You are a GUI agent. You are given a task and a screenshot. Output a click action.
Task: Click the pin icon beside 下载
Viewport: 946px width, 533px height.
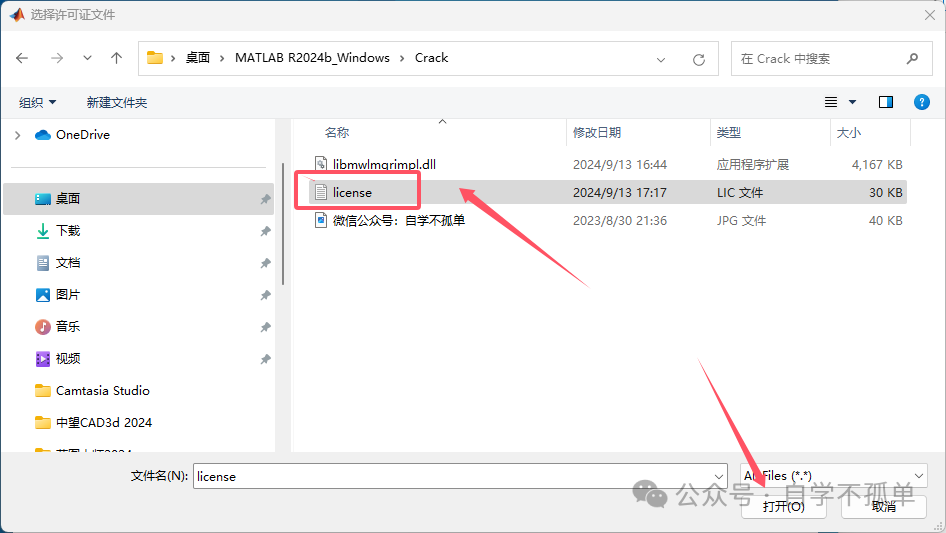point(265,231)
